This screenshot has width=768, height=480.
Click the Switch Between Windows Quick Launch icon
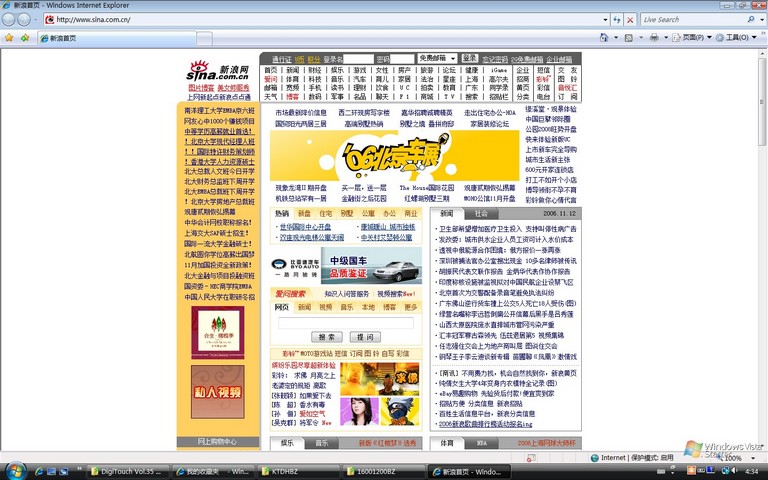coord(64,472)
